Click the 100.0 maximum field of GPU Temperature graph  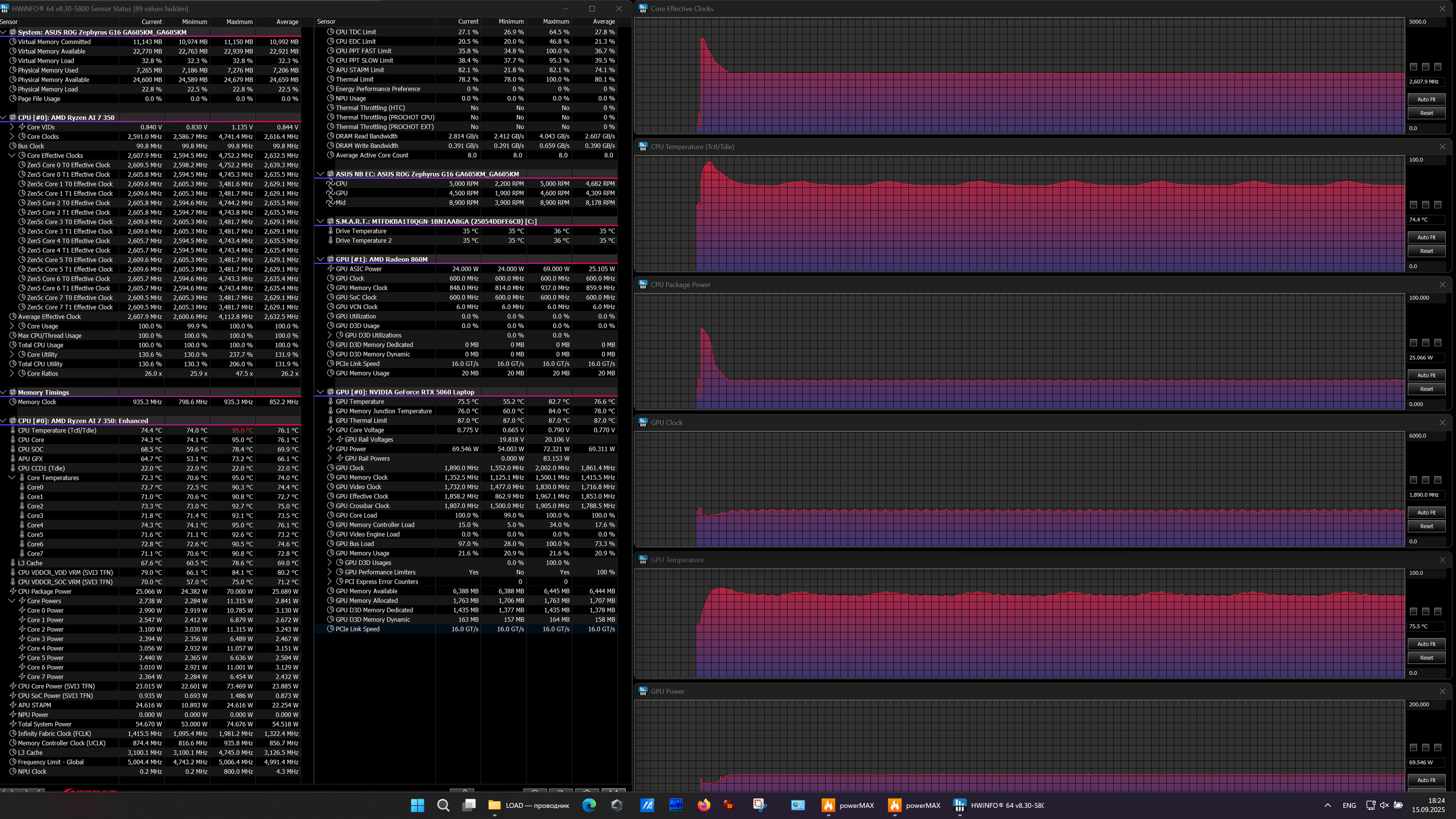click(x=1424, y=573)
